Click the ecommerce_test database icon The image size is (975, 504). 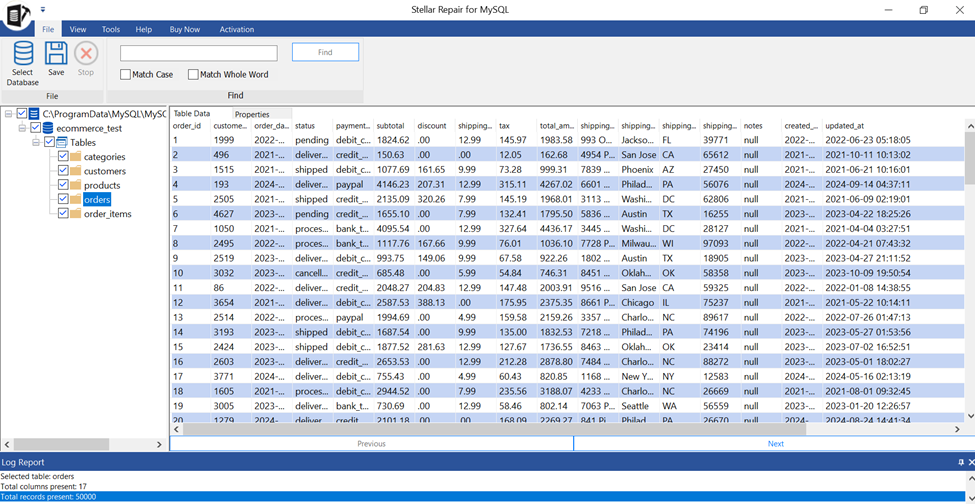point(49,128)
